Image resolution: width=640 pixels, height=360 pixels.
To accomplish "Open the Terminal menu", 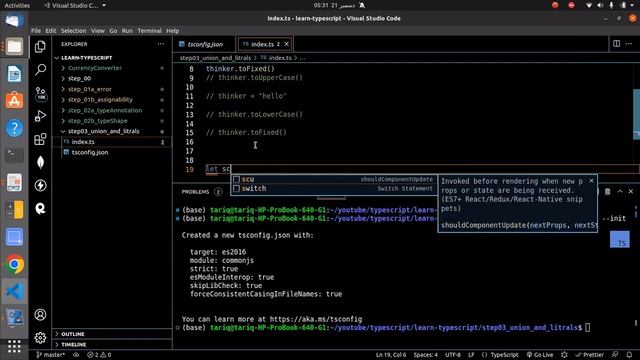I will (149, 31).
